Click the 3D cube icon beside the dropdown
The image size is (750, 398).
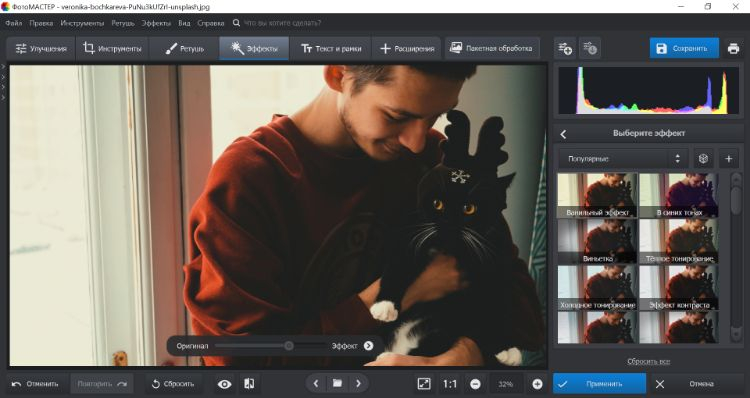[703, 158]
